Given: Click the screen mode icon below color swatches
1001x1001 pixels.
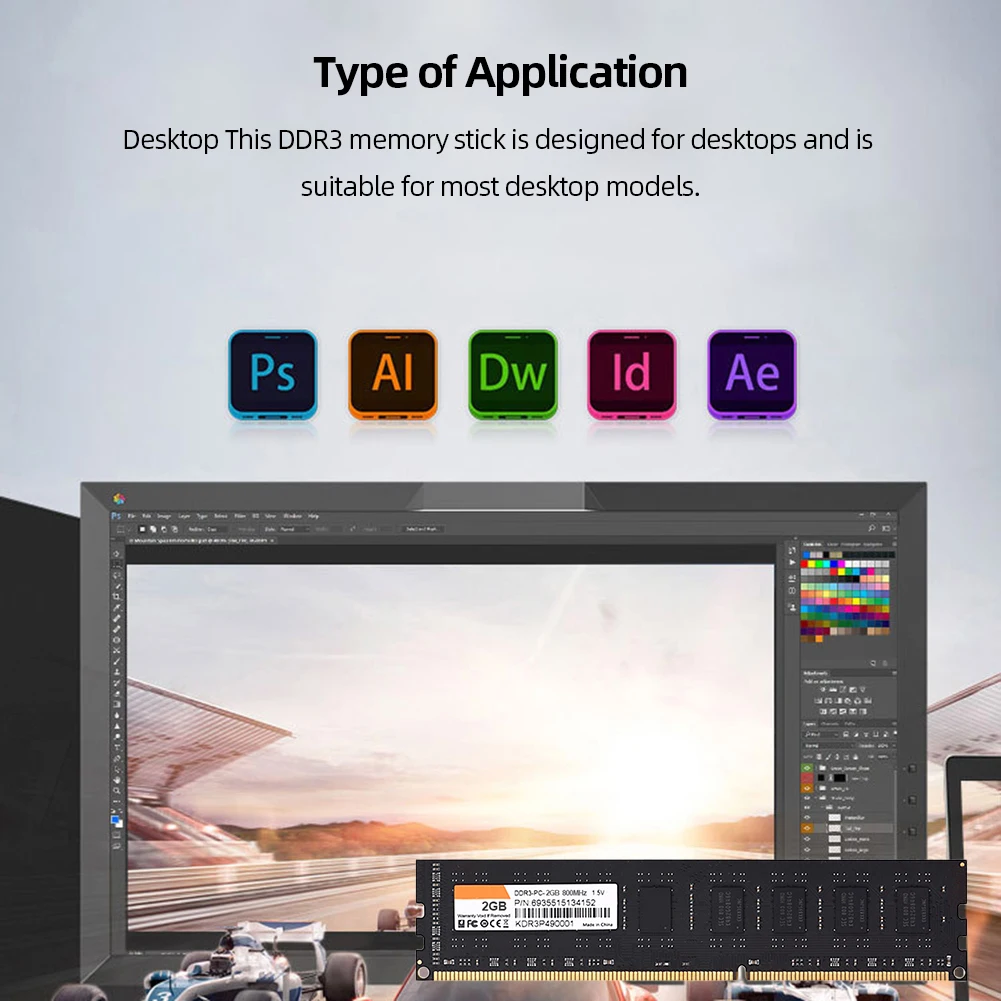Looking at the screenshot, I should [x=116, y=846].
